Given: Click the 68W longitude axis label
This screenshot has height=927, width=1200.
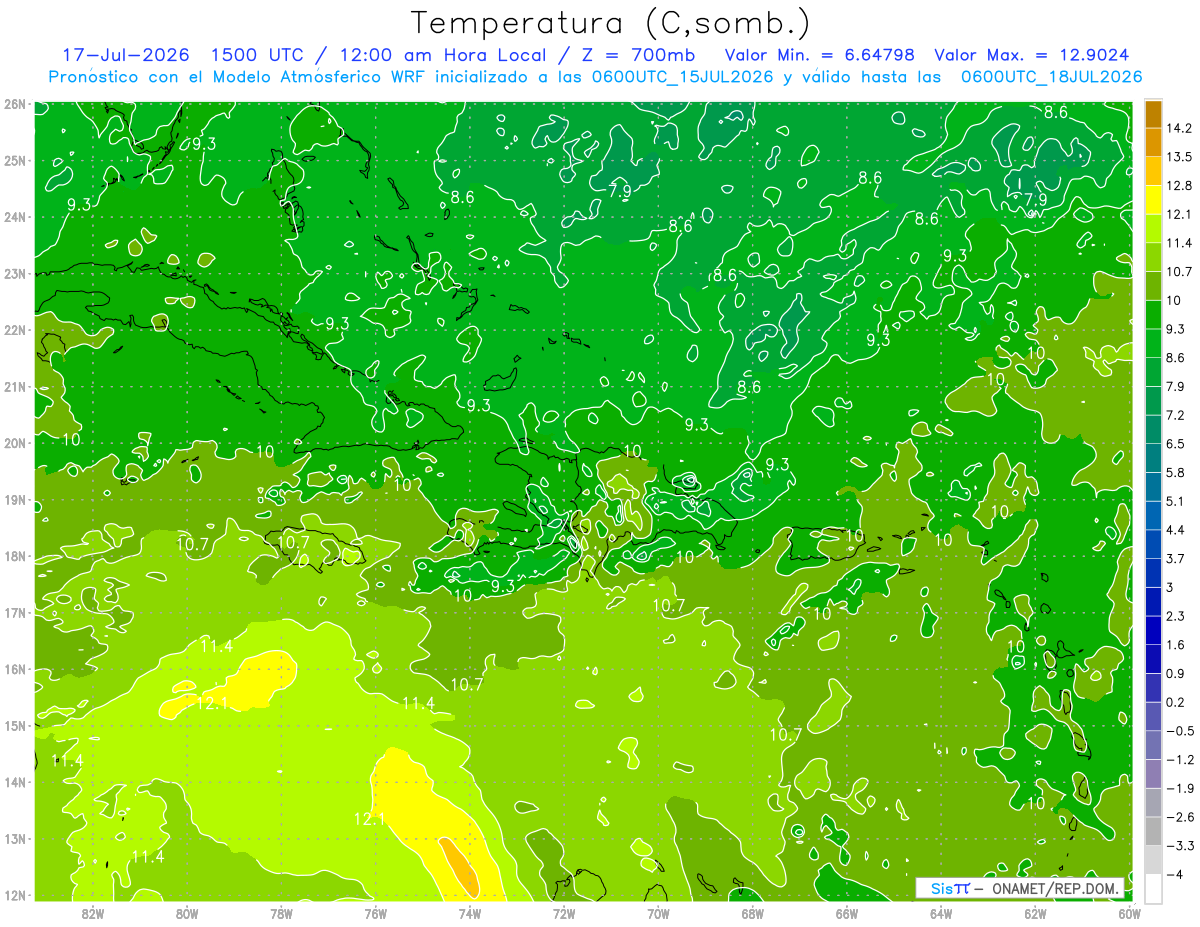Looking at the screenshot, I should point(753,913).
